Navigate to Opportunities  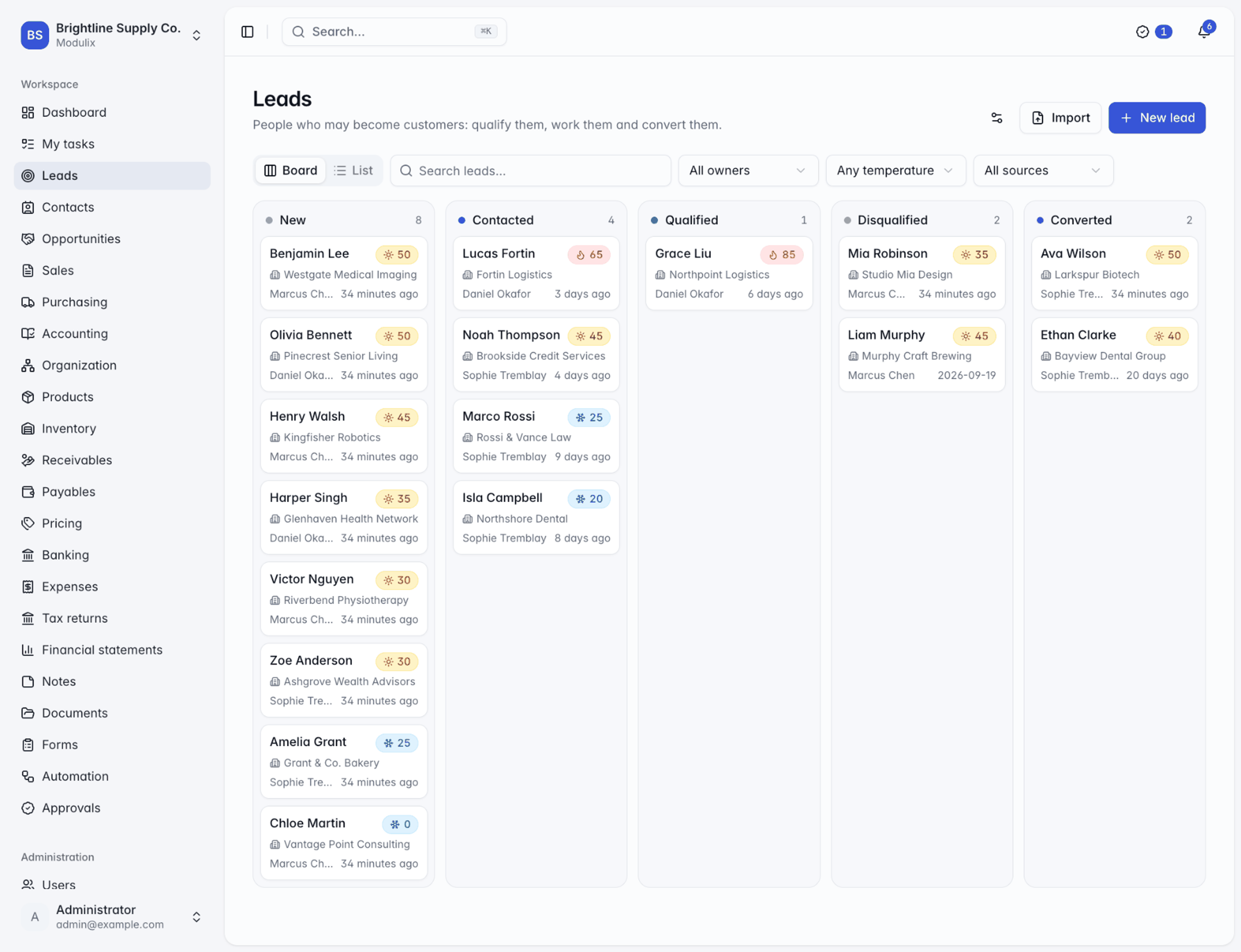(x=112, y=239)
